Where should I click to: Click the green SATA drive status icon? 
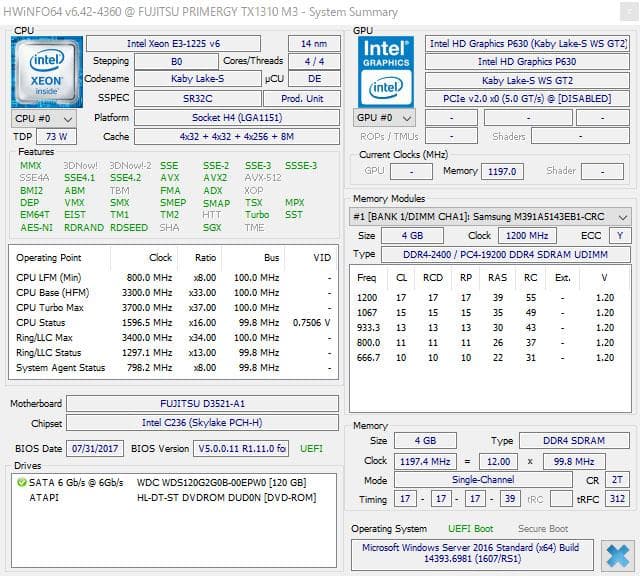(x=21, y=483)
